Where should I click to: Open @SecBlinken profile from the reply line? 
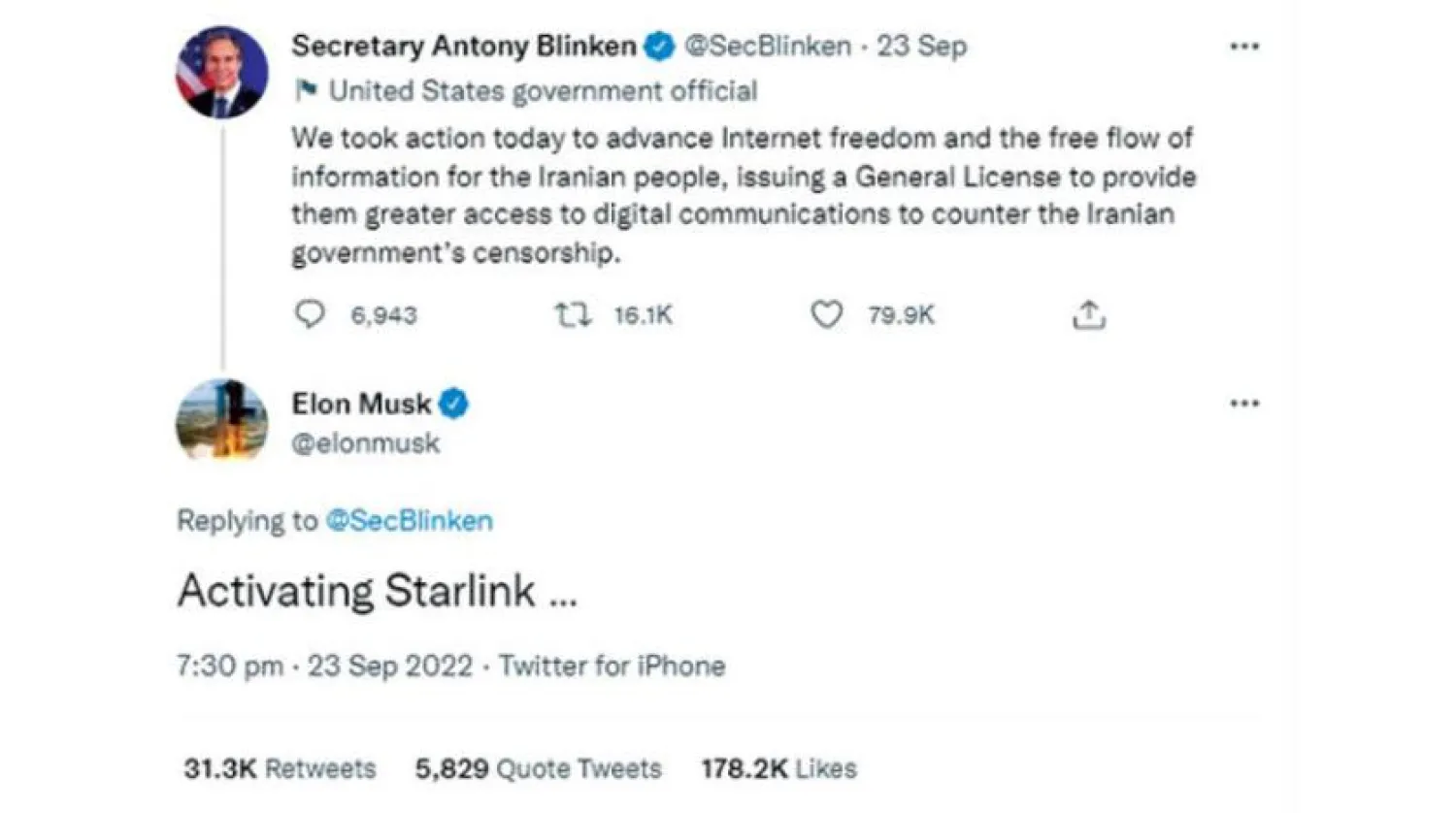(408, 520)
